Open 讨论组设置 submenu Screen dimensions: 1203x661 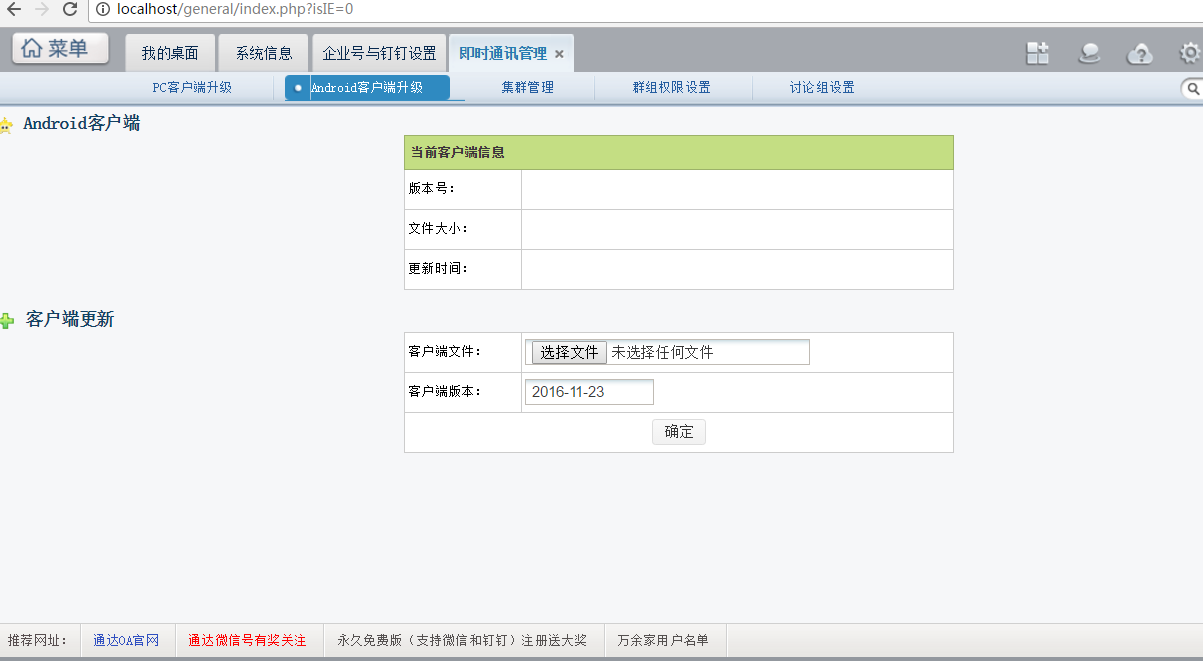(x=822, y=88)
